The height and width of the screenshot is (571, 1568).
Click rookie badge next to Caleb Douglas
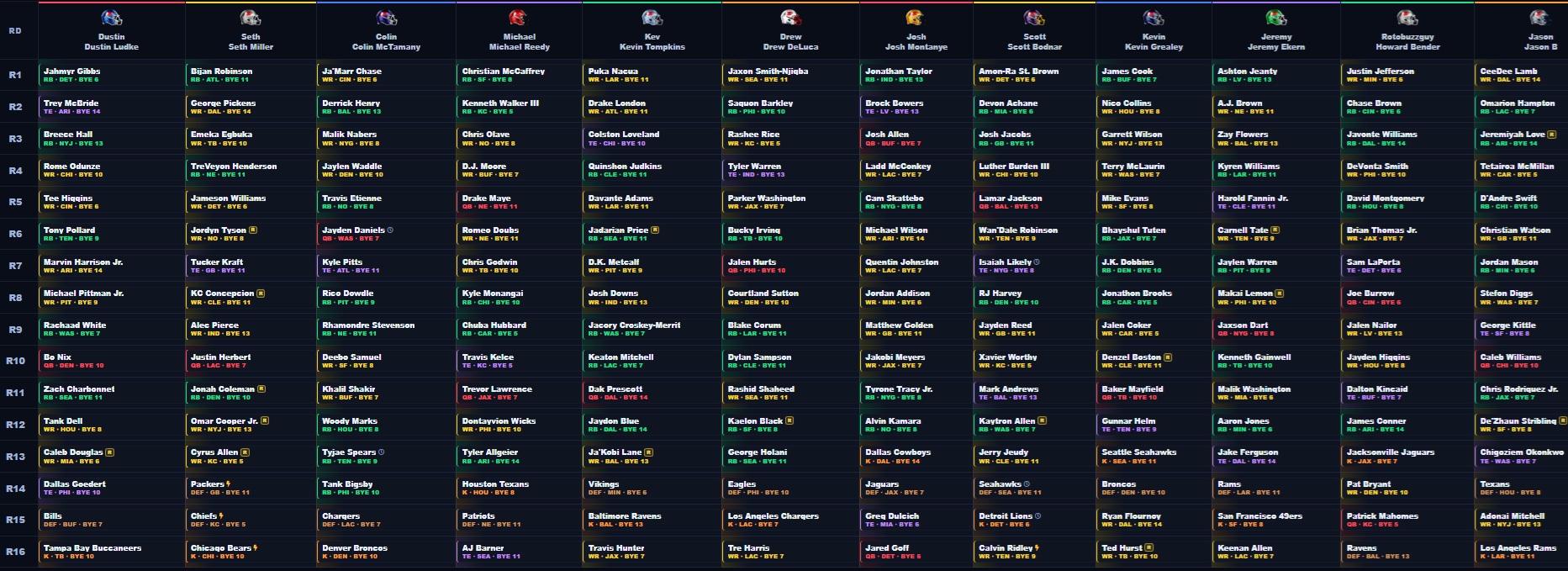click(x=110, y=452)
